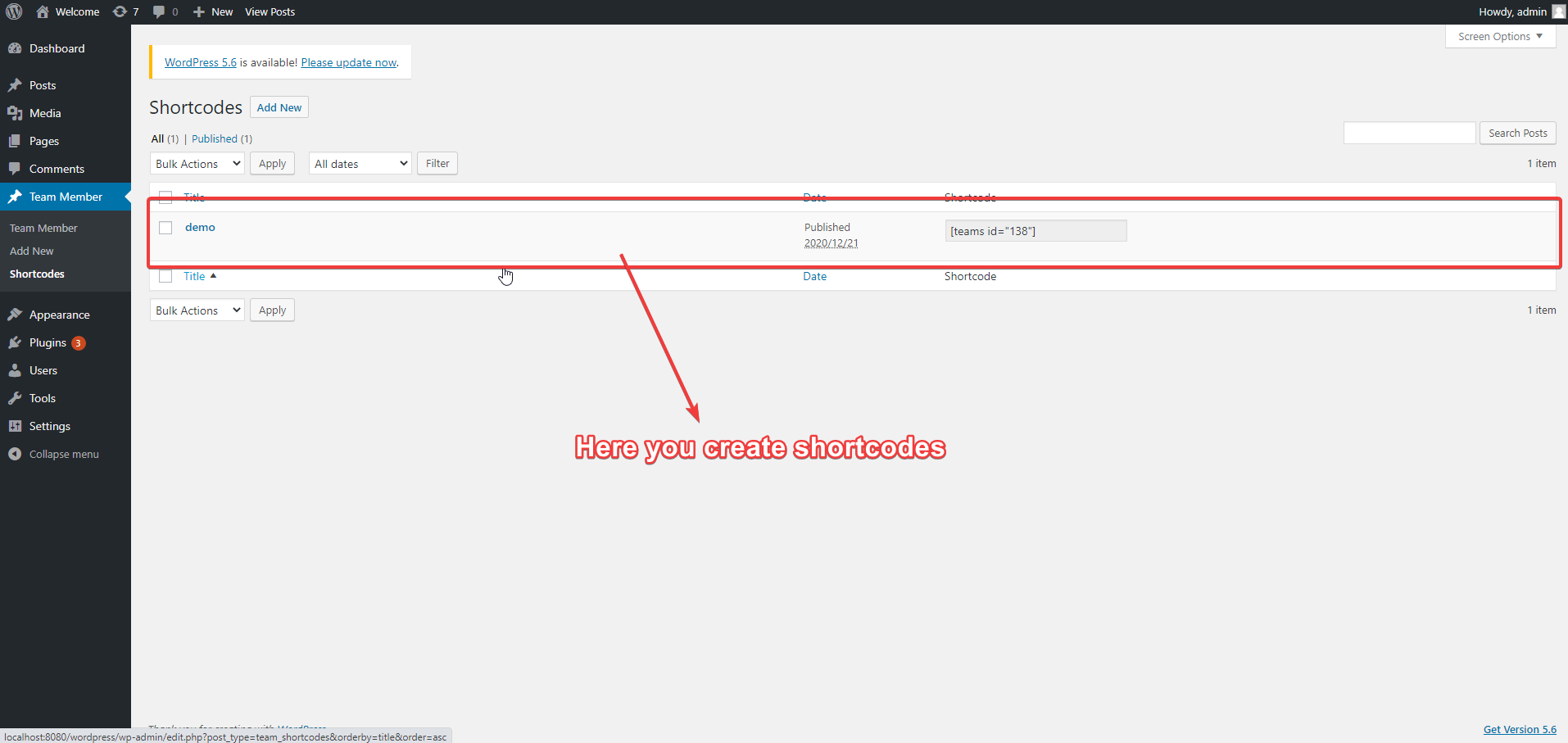Click the Welcome site name link

77,11
